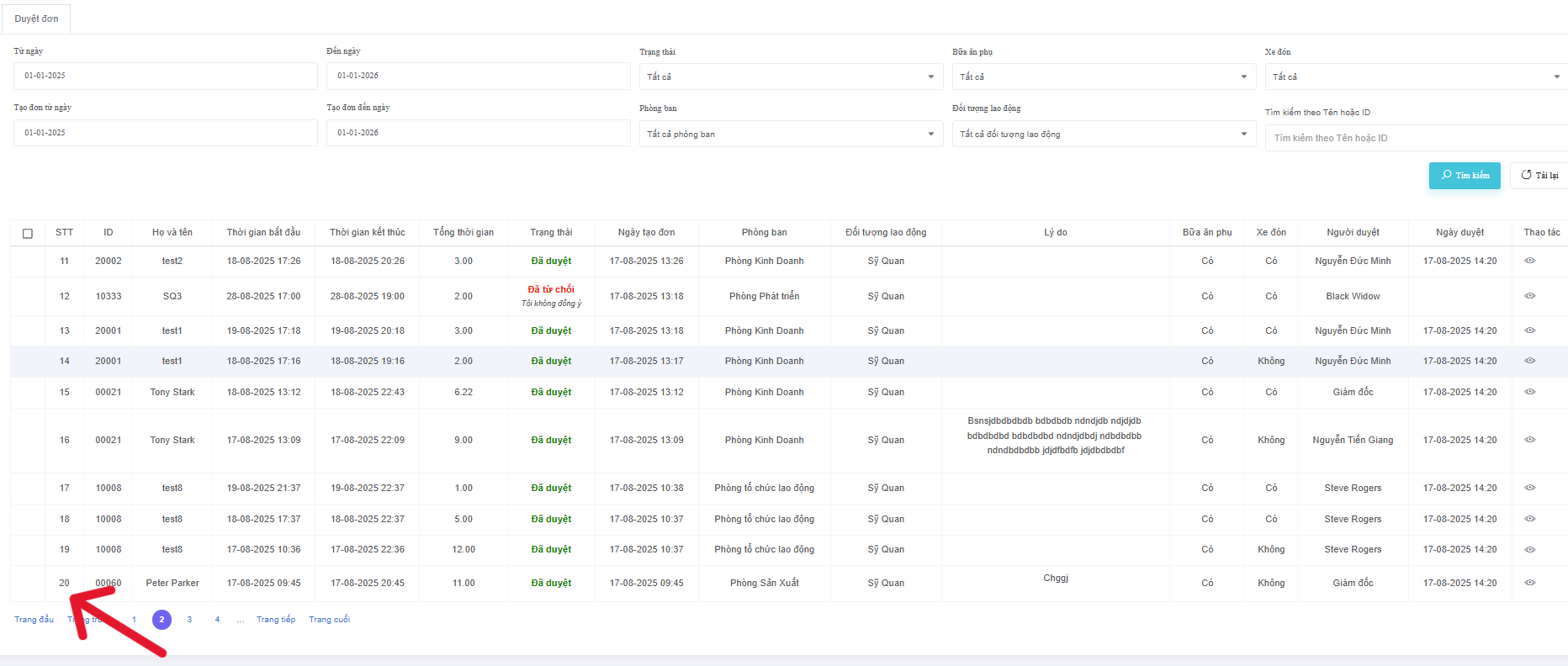The width and height of the screenshot is (1568, 666).
Task: Toggle the select-all checkbox in table header
Action: pos(28,233)
